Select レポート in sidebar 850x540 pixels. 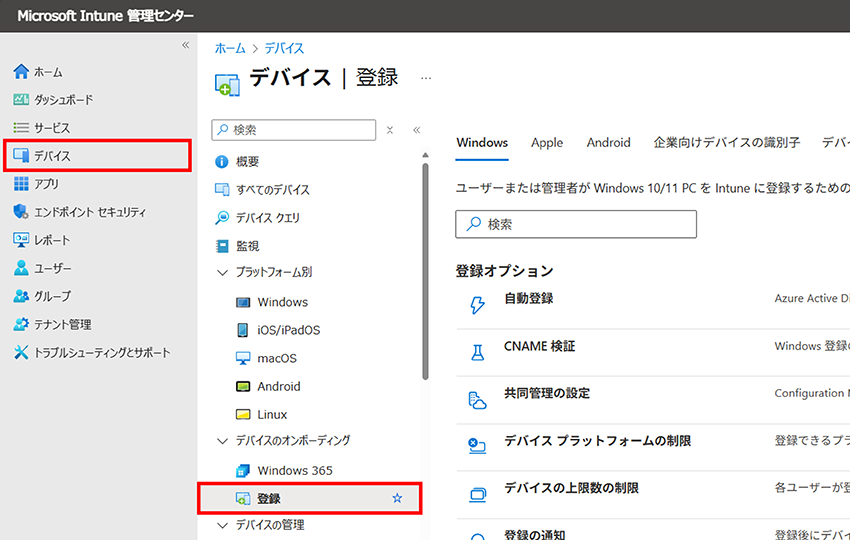coord(52,240)
